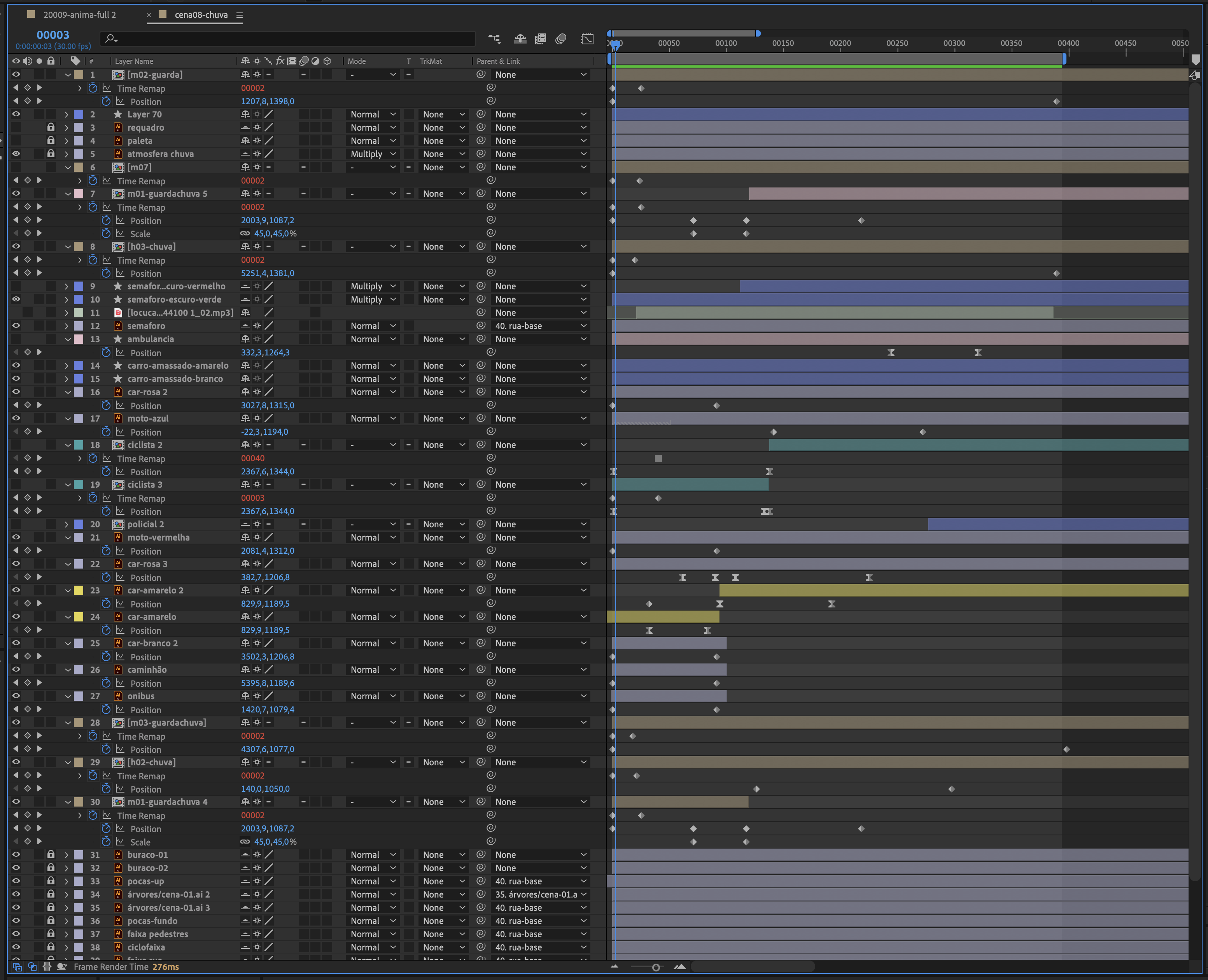The image size is (1208, 980).
Task: Click the current timecode 00003
Action: [53, 35]
